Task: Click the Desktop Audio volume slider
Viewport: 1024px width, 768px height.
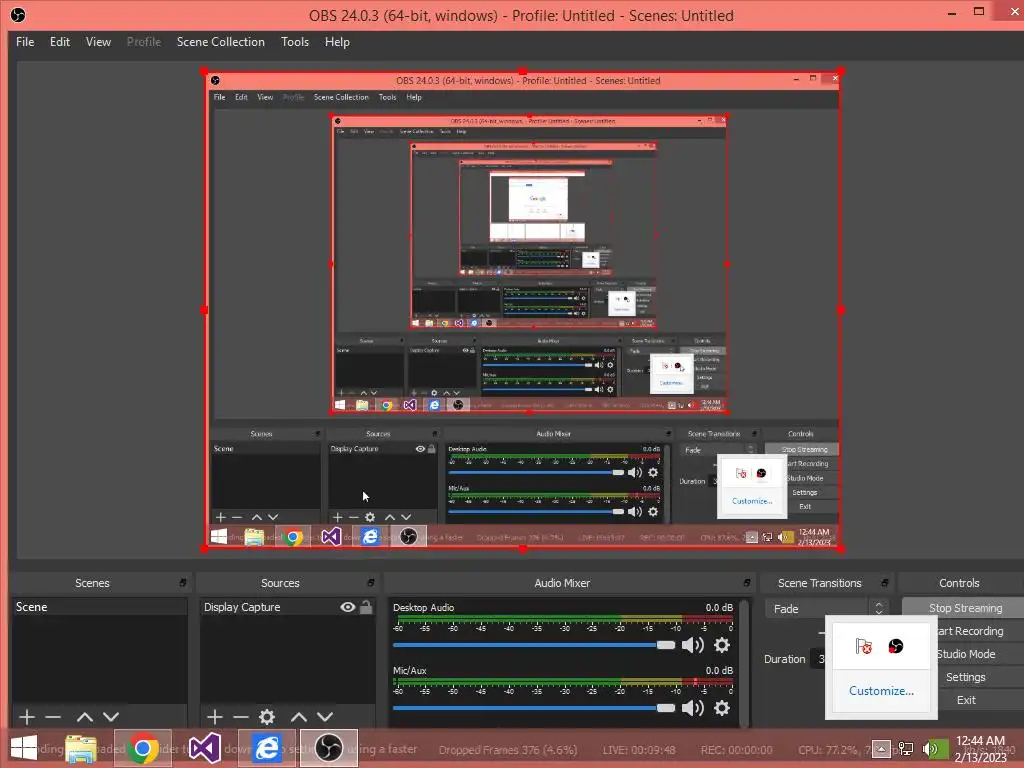Action: click(534, 645)
